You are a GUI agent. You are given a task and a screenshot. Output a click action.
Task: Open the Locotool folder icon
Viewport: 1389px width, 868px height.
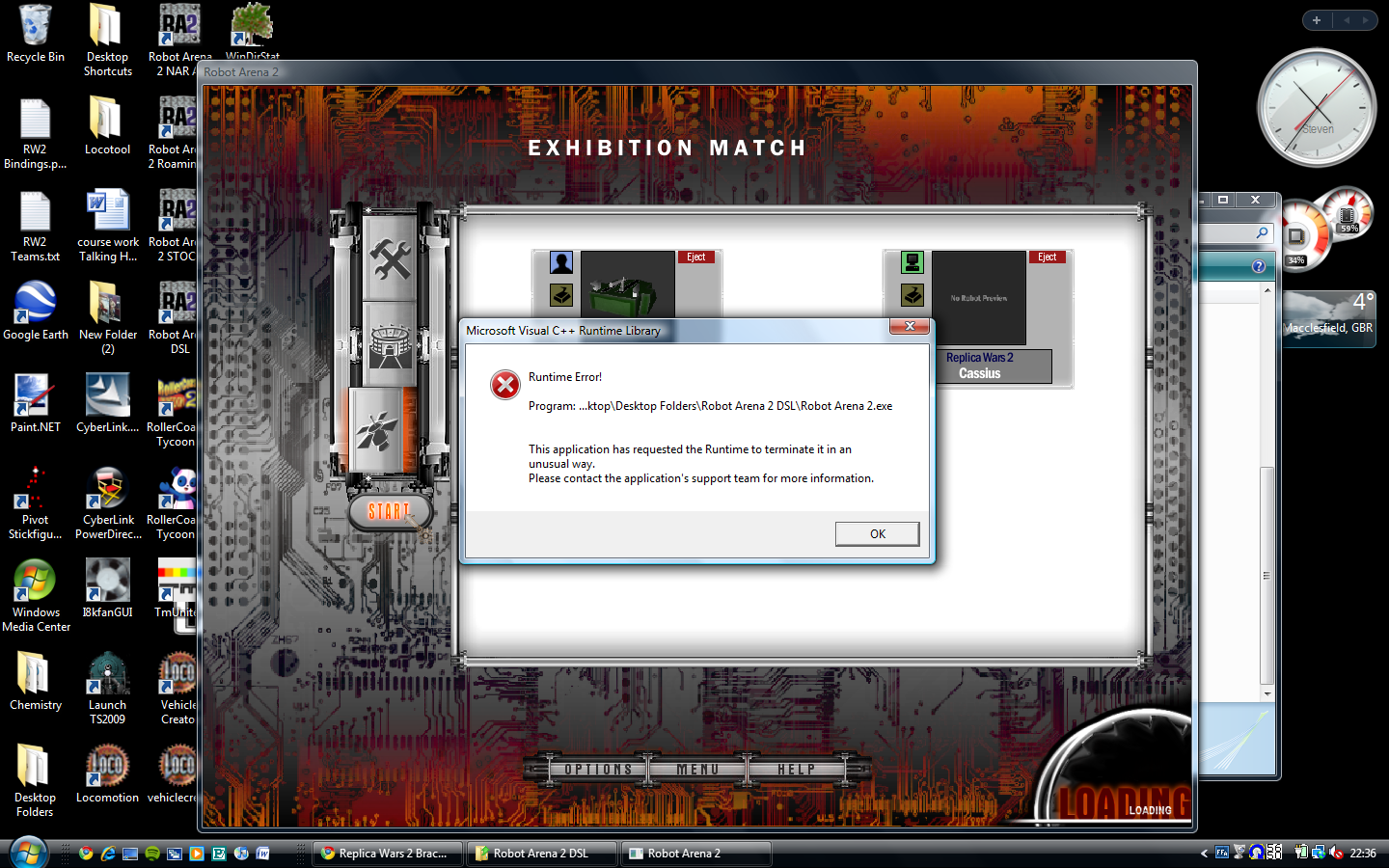click(x=107, y=126)
